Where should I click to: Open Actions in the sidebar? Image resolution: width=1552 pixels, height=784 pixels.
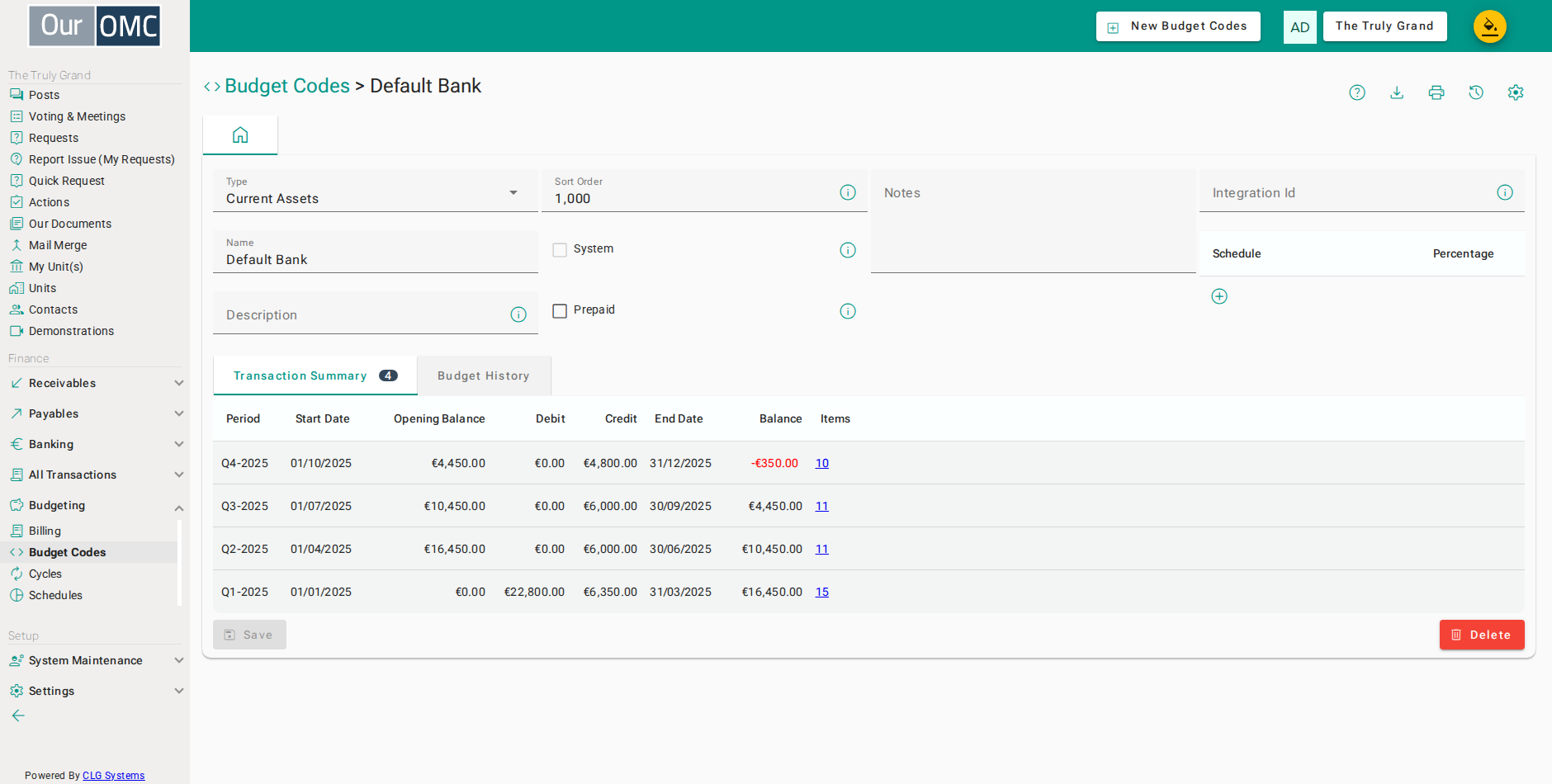(x=50, y=202)
